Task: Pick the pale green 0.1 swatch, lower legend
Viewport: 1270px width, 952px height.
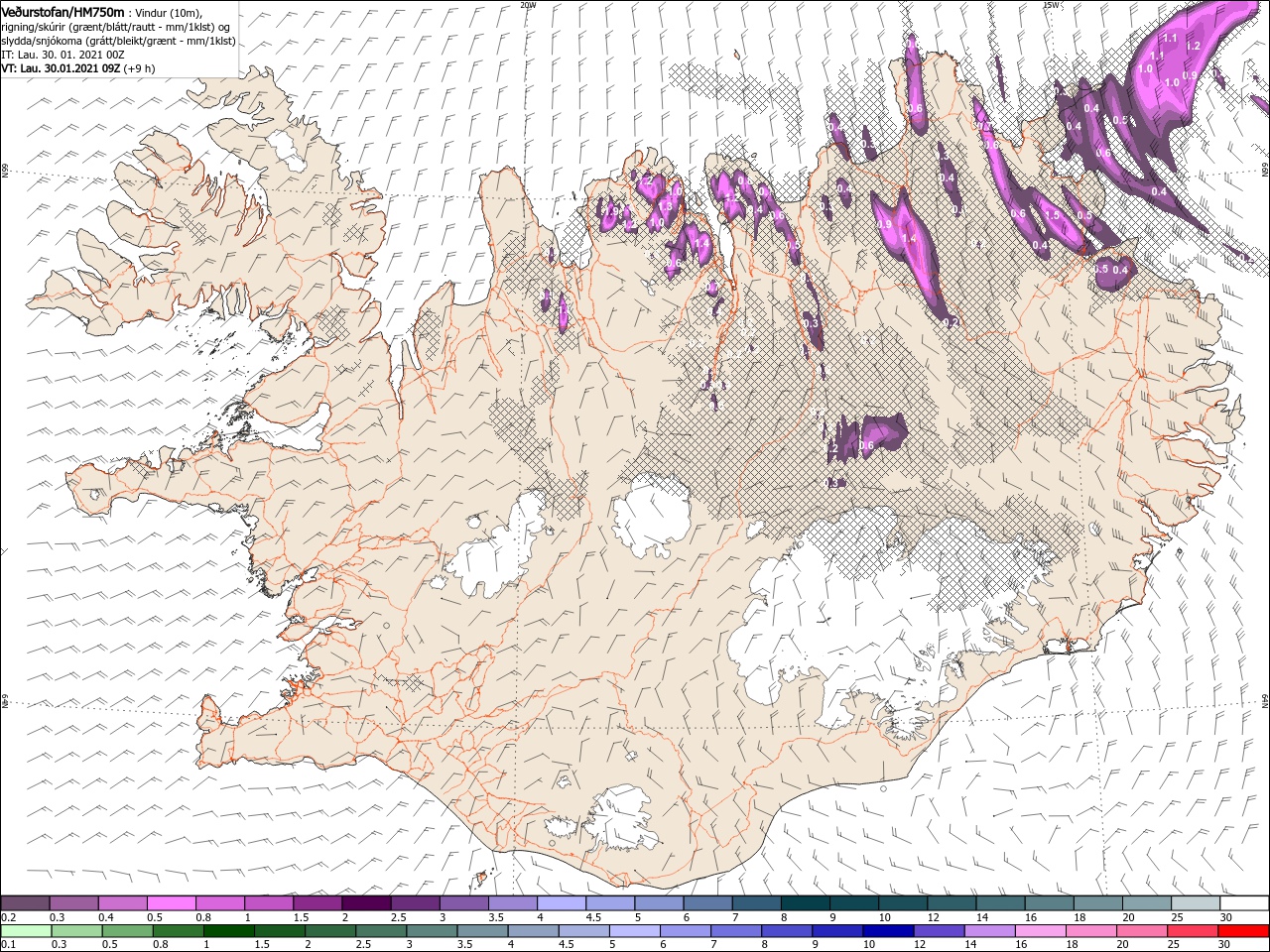Action: pos(27,931)
